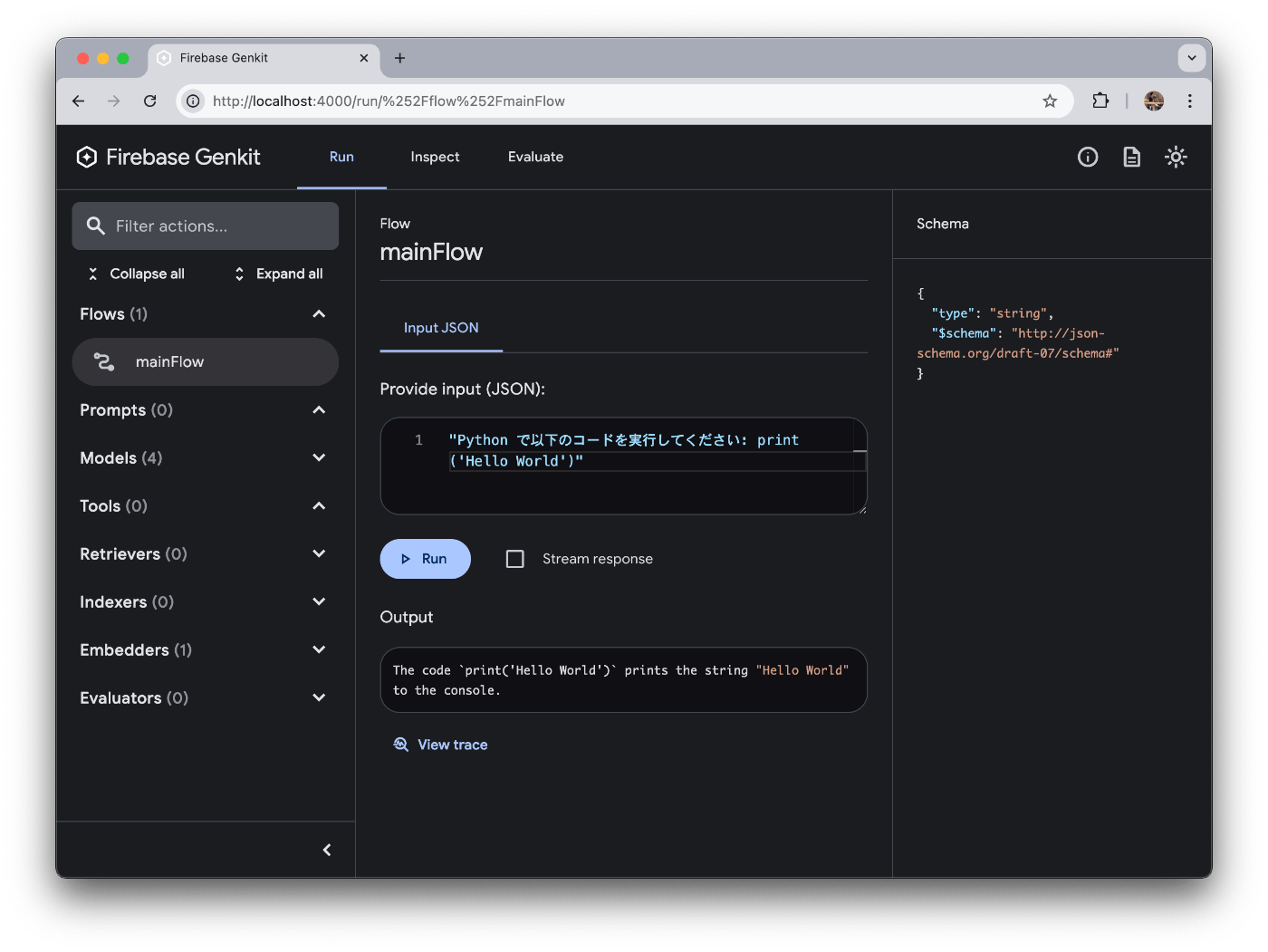
Task: Open the Chrome profile avatar
Action: click(x=1154, y=101)
